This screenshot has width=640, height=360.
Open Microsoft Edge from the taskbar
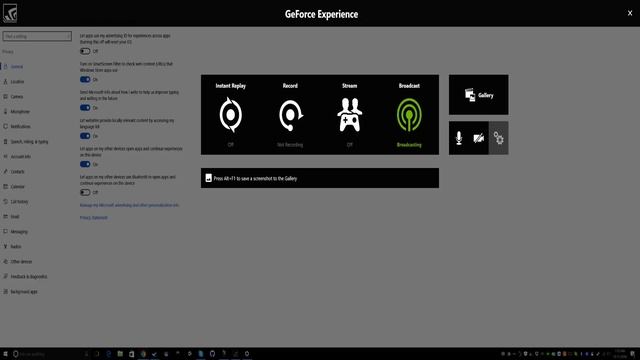[x=109, y=354]
